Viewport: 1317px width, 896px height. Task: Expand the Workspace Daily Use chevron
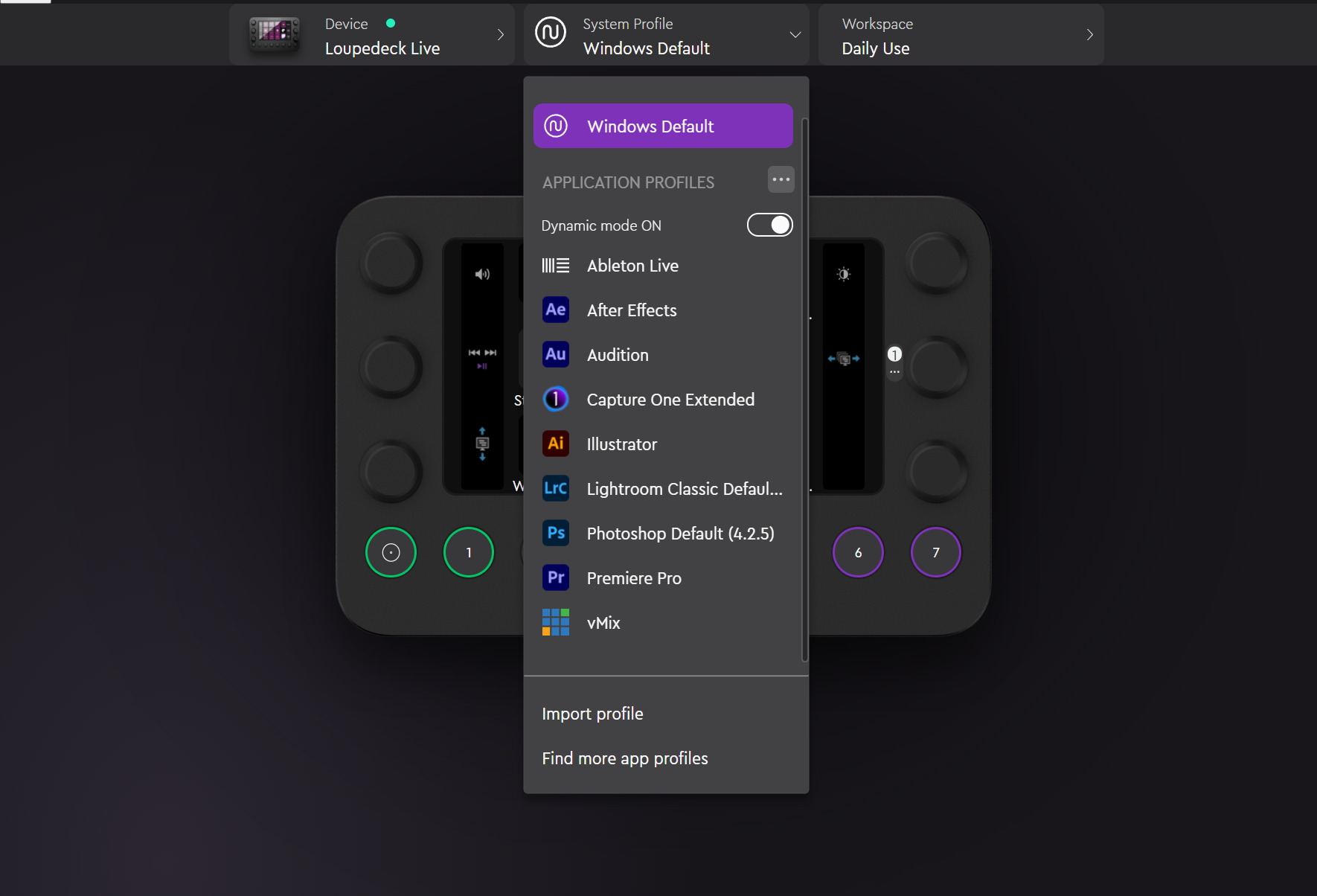pyautogui.click(x=1090, y=34)
